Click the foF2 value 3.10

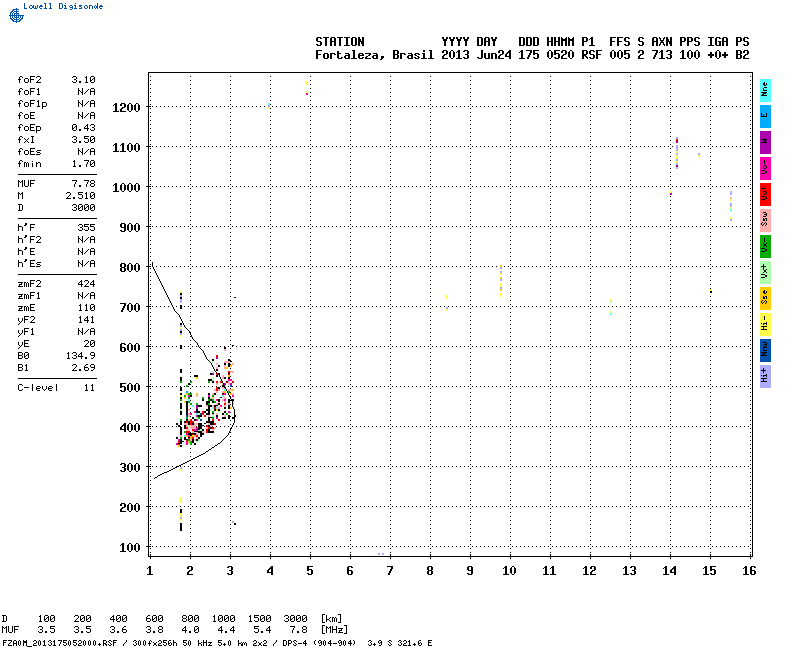click(83, 80)
